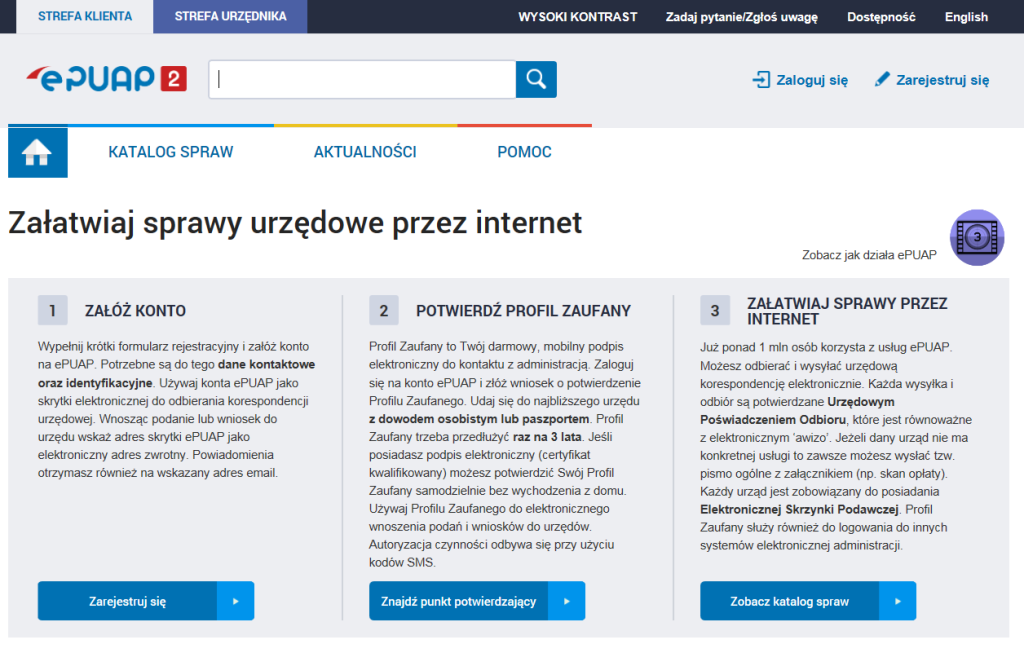Focus the search input field
The height and width of the screenshot is (653, 1024).
[x=361, y=80]
